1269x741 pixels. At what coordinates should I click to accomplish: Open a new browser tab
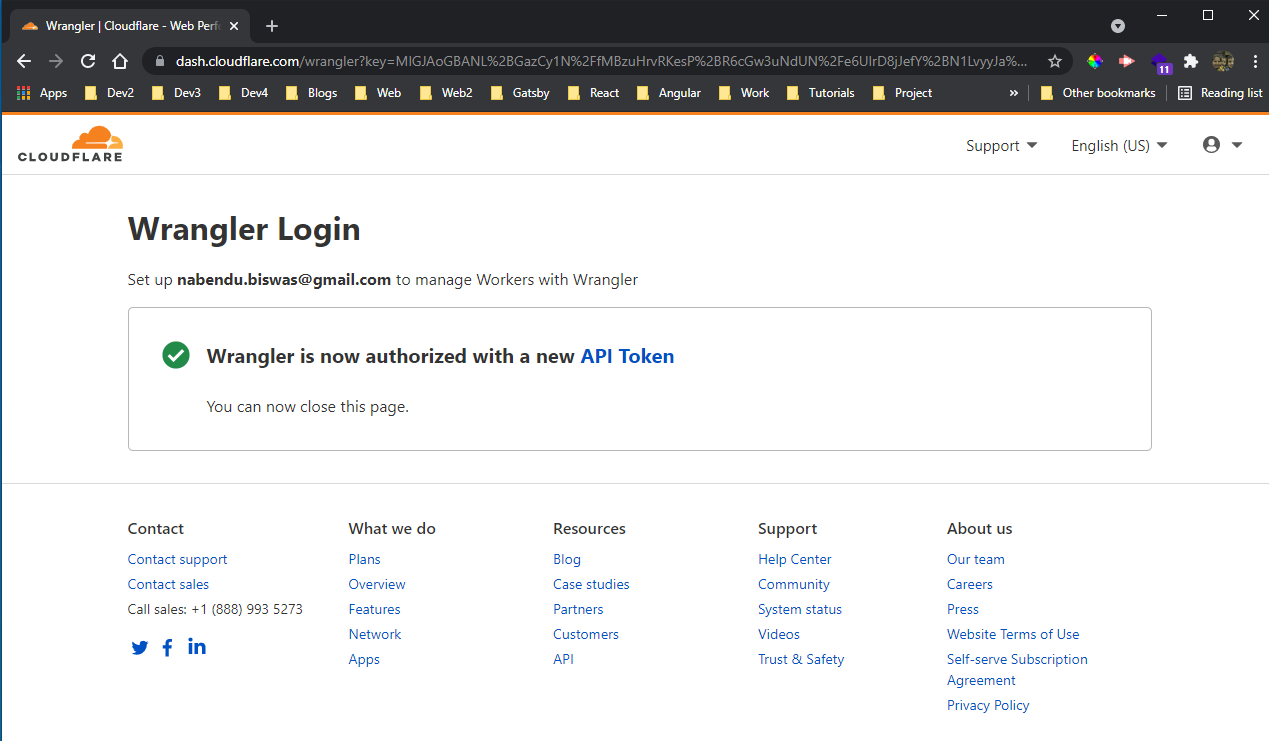(x=272, y=26)
